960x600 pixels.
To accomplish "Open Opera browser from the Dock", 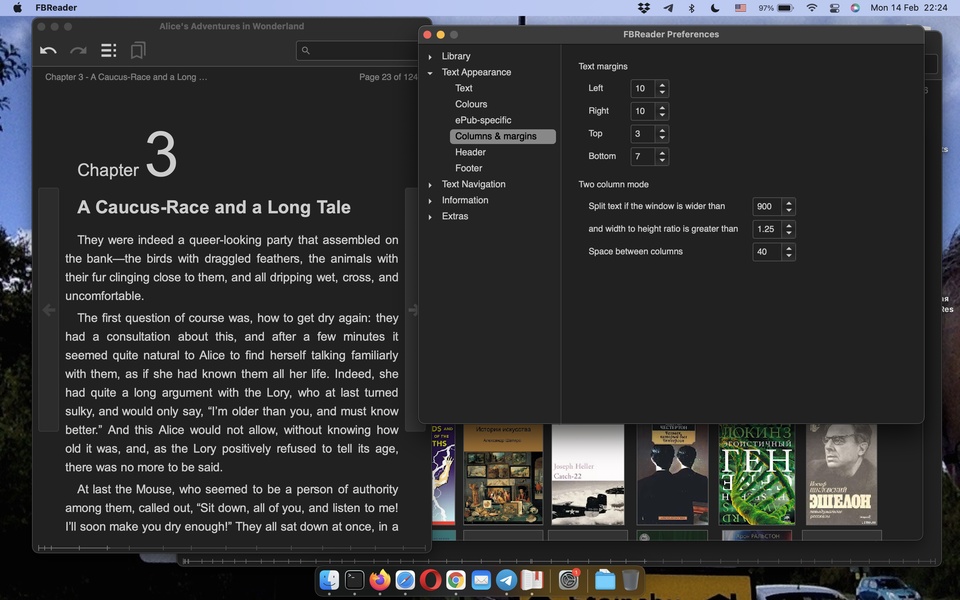I will point(430,580).
